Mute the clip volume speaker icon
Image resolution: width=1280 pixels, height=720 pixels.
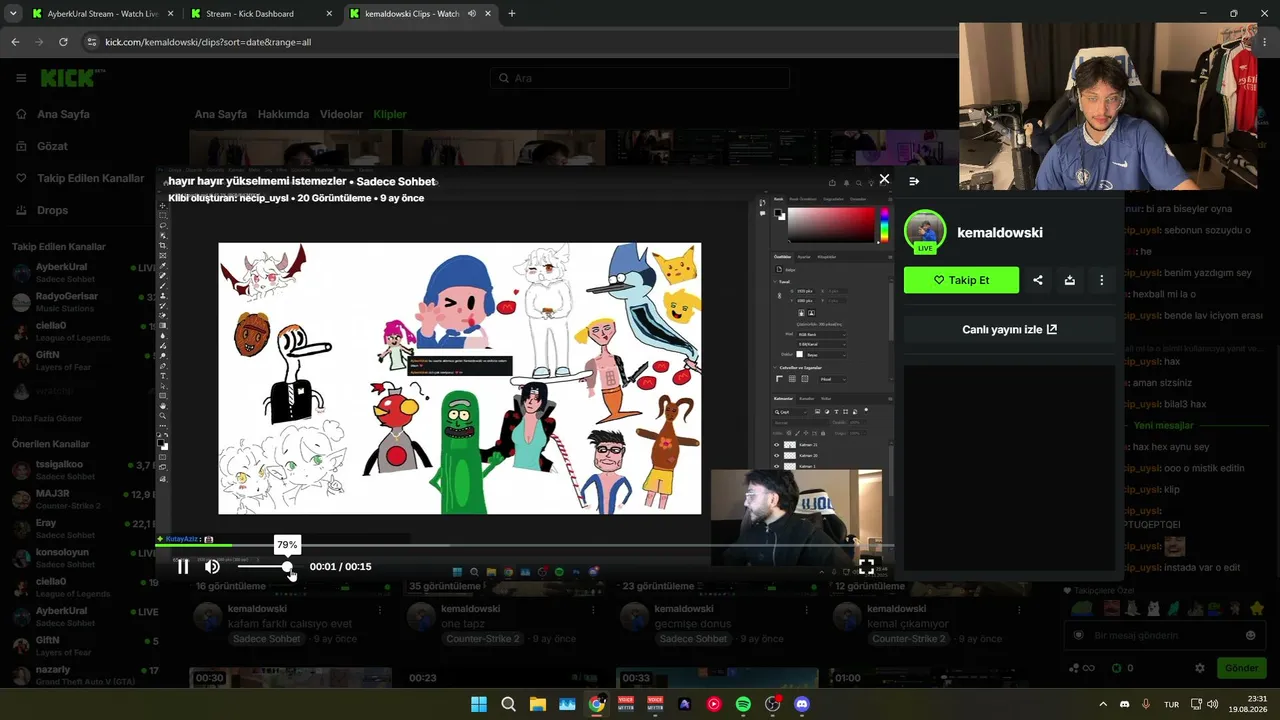pos(212,567)
